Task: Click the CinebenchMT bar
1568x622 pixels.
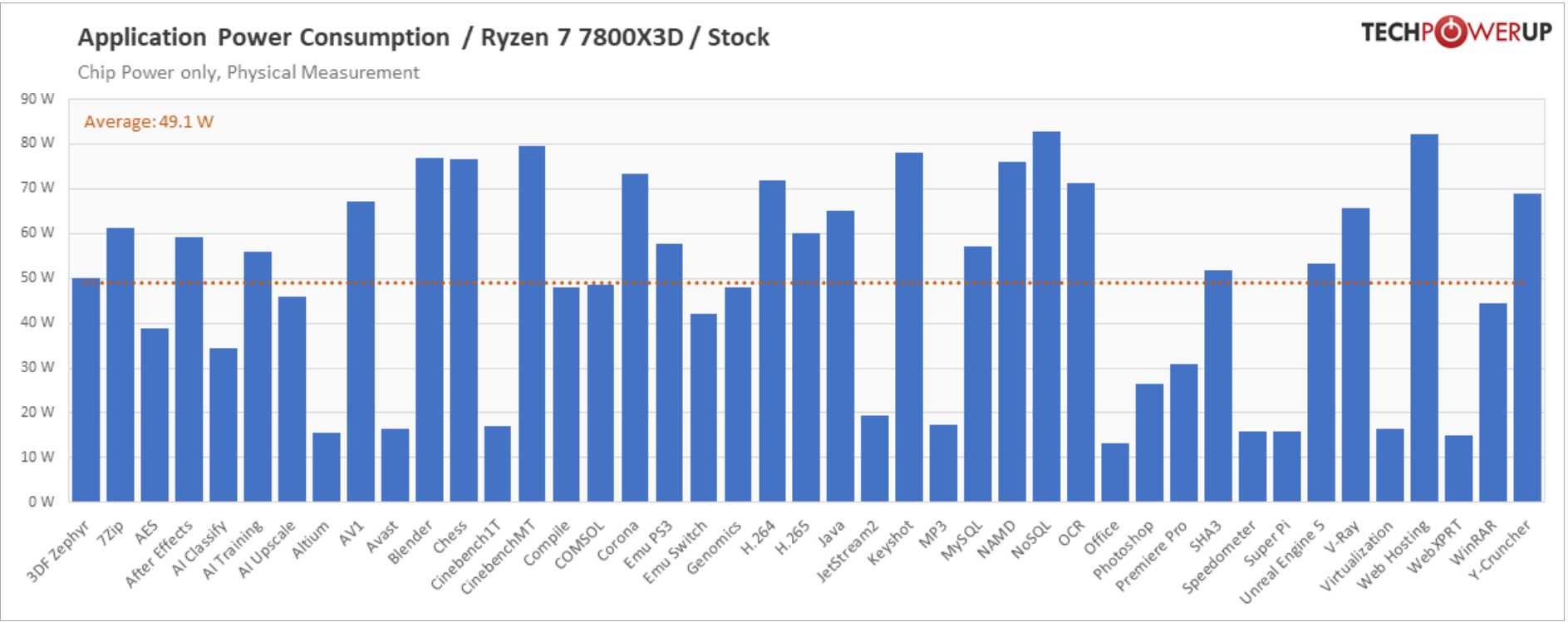Action: tap(532, 324)
